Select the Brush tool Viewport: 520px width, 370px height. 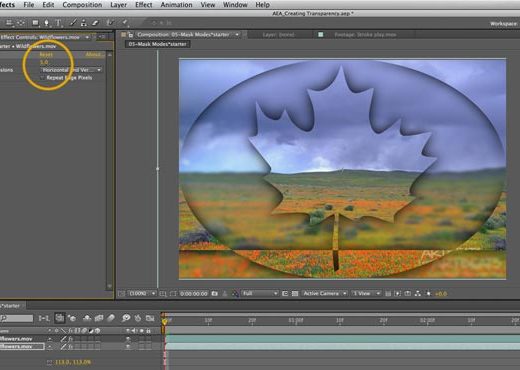[73, 23]
